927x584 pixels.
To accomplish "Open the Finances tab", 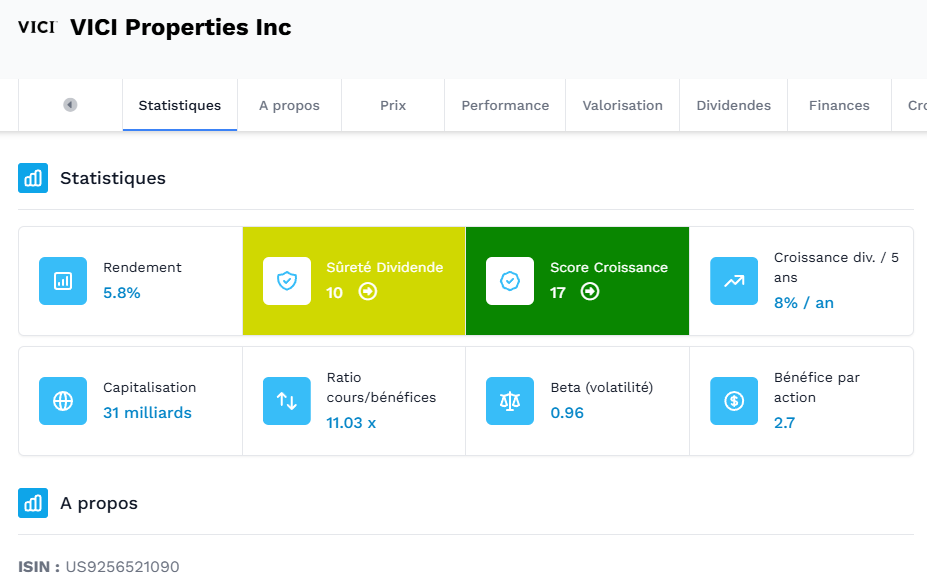I will tap(839, 105).
